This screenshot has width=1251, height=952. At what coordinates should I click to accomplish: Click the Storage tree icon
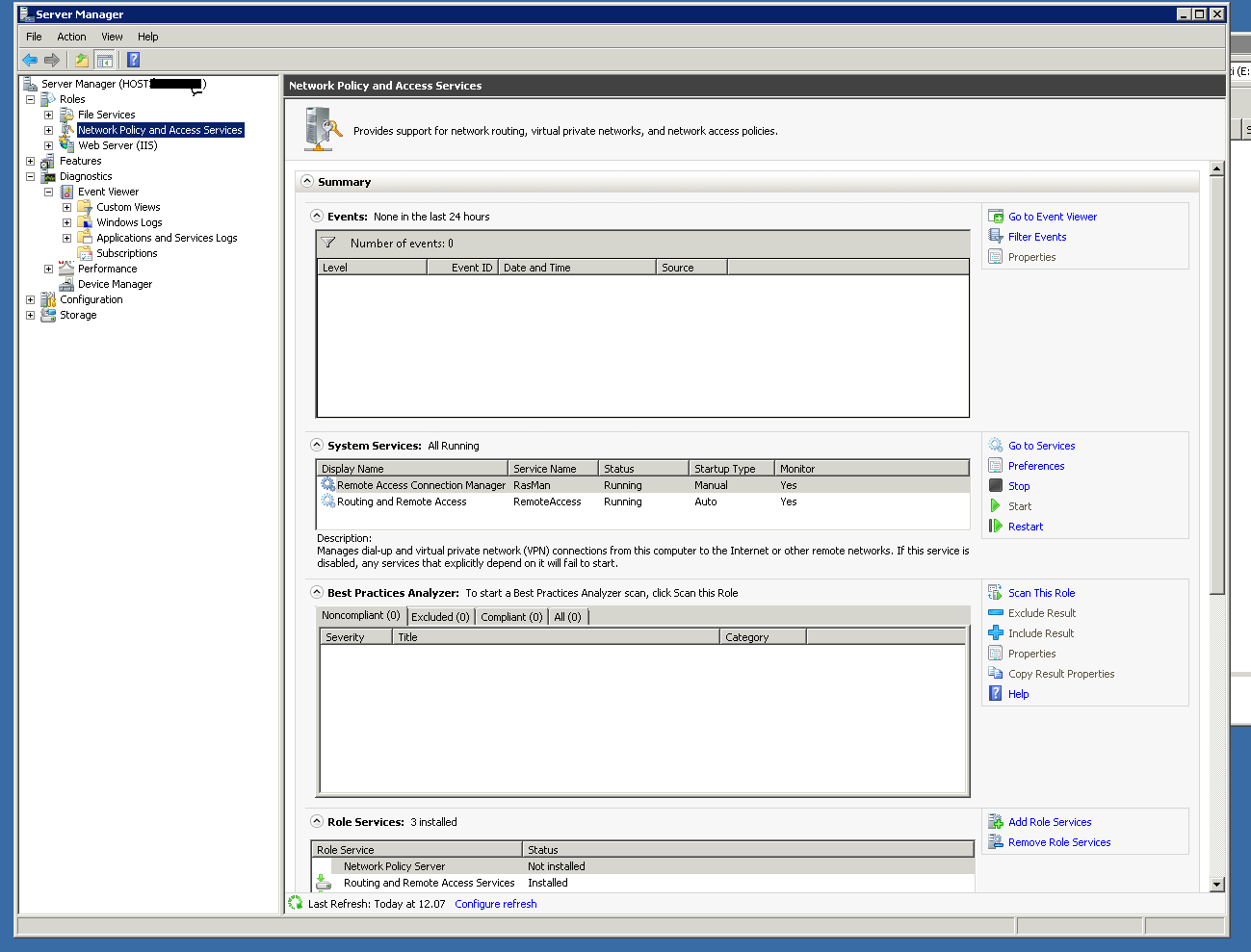coord(48,315)
